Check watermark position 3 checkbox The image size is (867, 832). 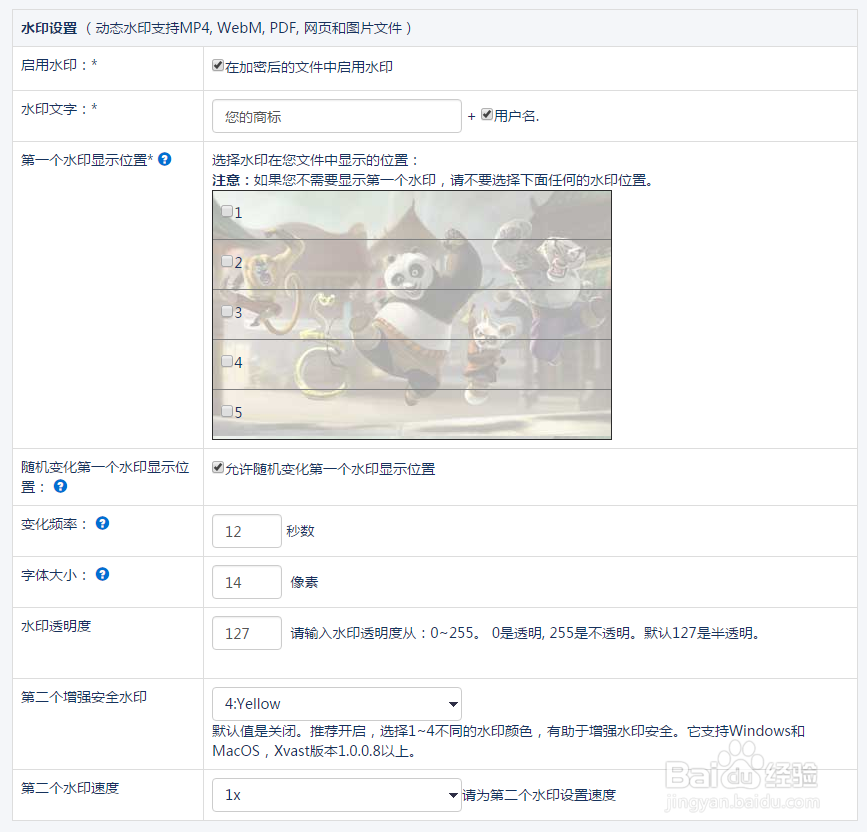(x=227, y=311)
